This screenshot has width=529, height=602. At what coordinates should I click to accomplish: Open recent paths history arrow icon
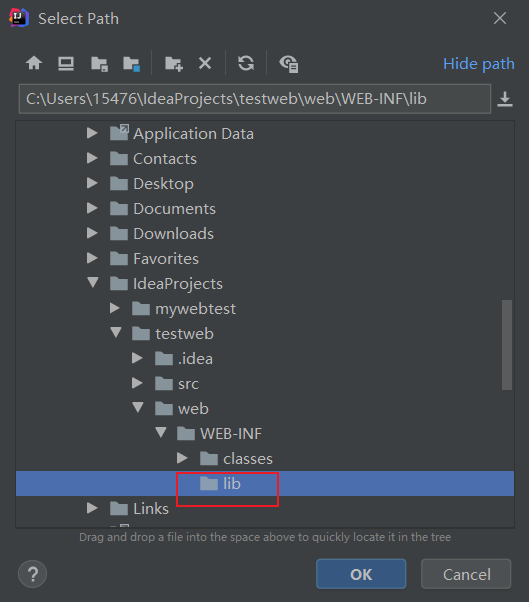(505, 99)
